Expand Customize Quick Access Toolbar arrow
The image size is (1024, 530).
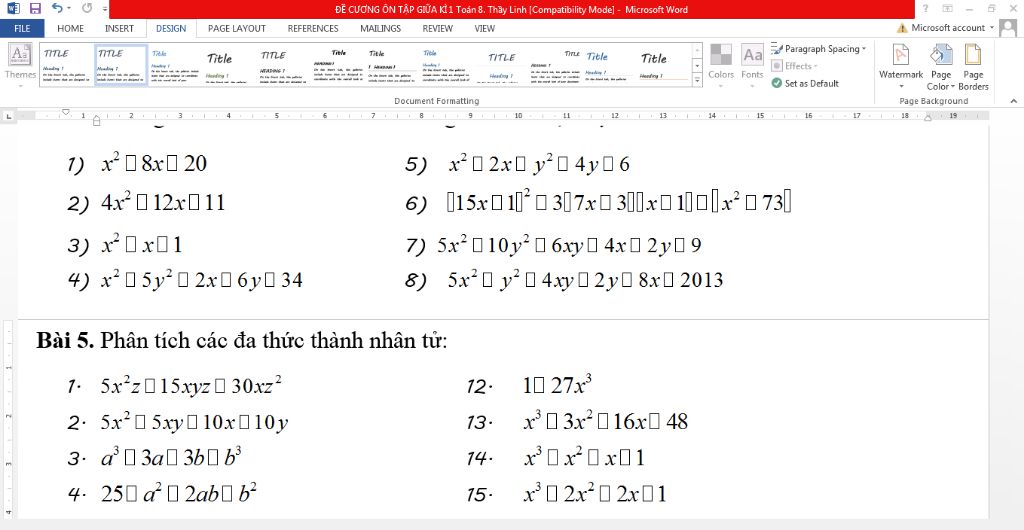click(106, 9)
